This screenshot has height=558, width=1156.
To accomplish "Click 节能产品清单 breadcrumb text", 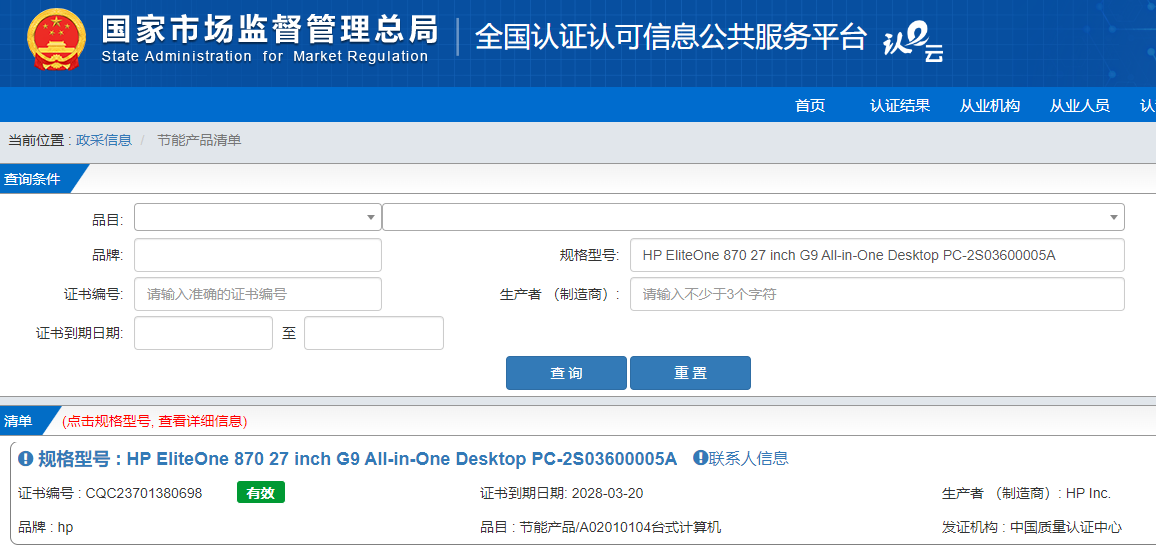I will [199, 140].
